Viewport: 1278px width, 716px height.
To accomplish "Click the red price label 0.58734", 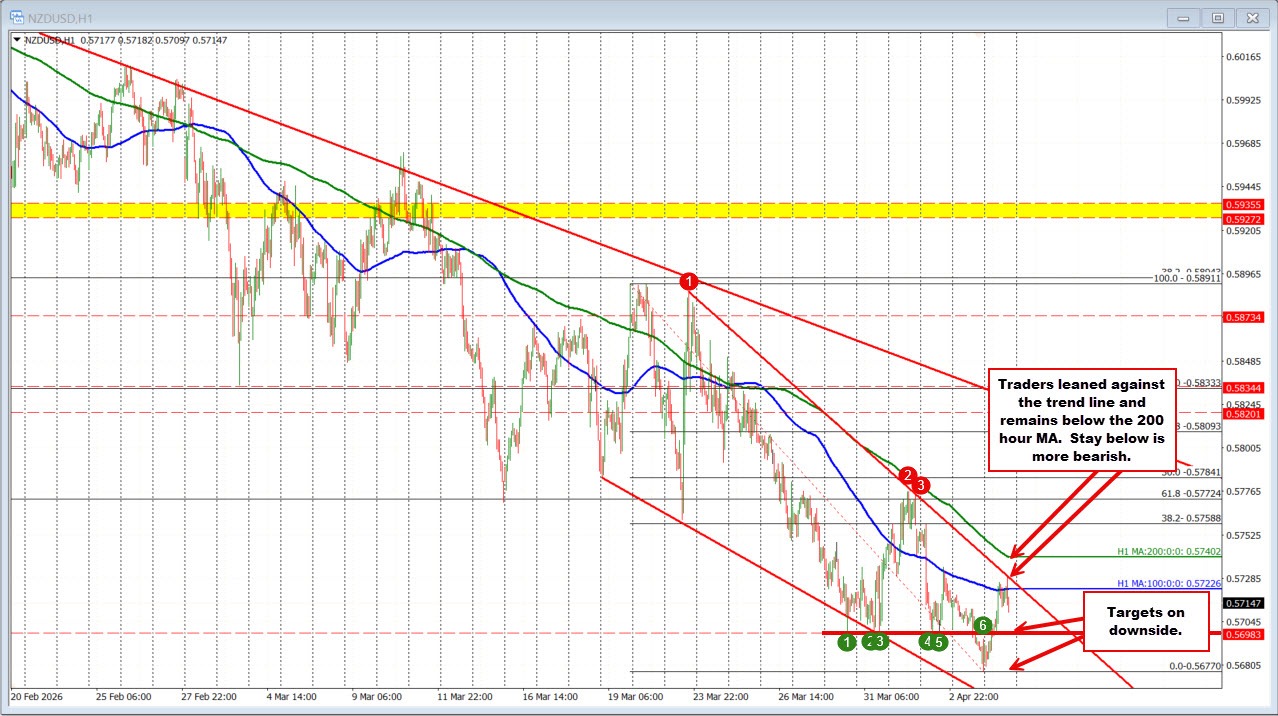I will click(1243, 318).
